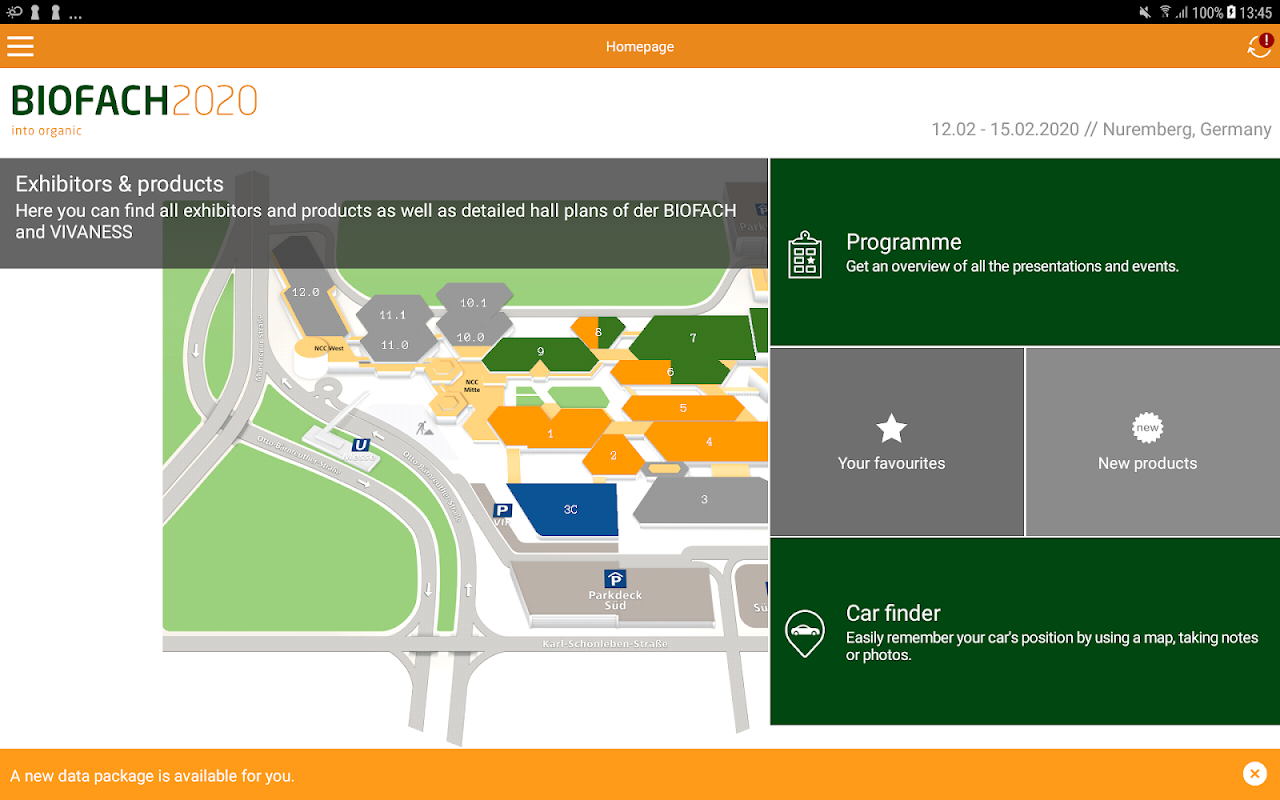Screen dimensions: 1280x800
Task: Click the BIOFACH 2020 logo
Action: [x=134, y=109]
